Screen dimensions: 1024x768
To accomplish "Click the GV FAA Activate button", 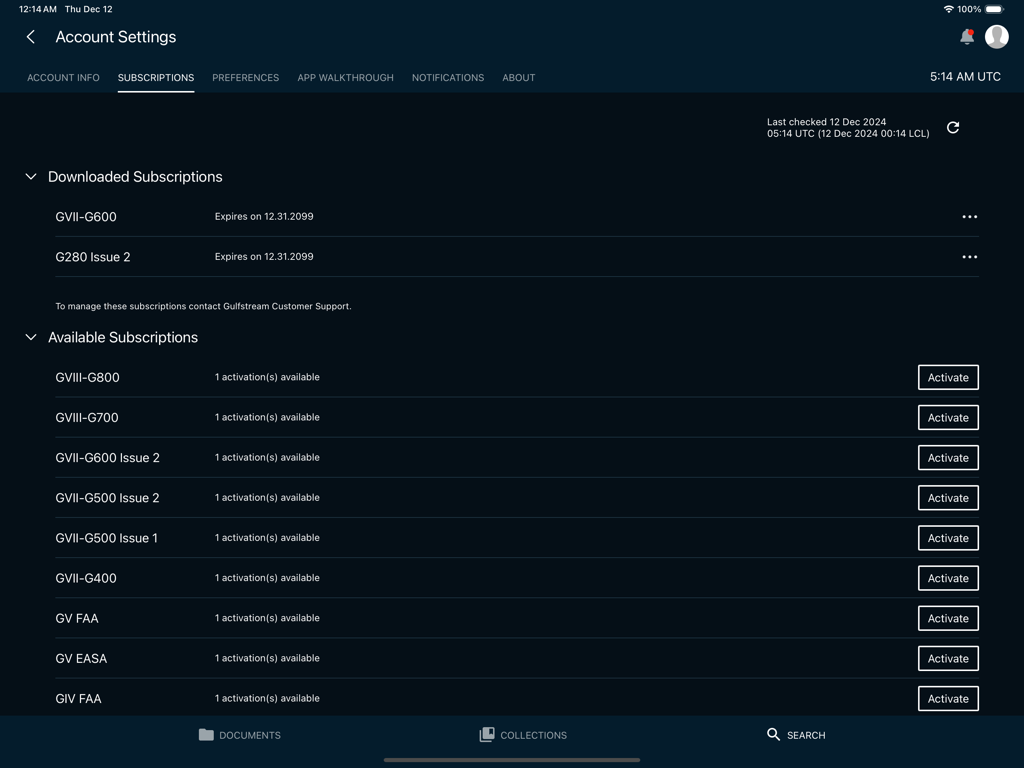I will click(946, 618).
